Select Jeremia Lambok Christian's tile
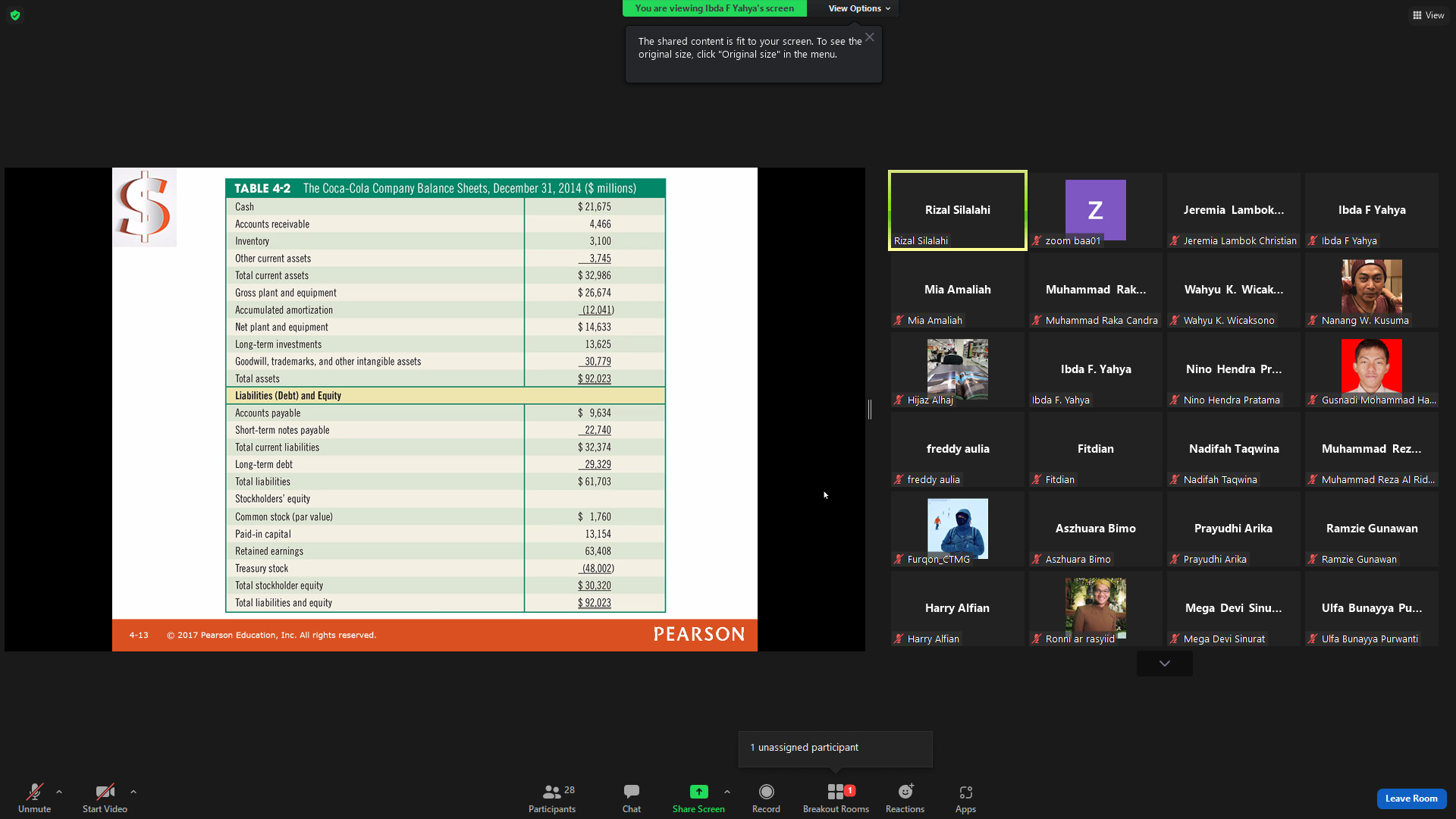The height and width of the screenshot is (819, 1456). (1234, 210)
